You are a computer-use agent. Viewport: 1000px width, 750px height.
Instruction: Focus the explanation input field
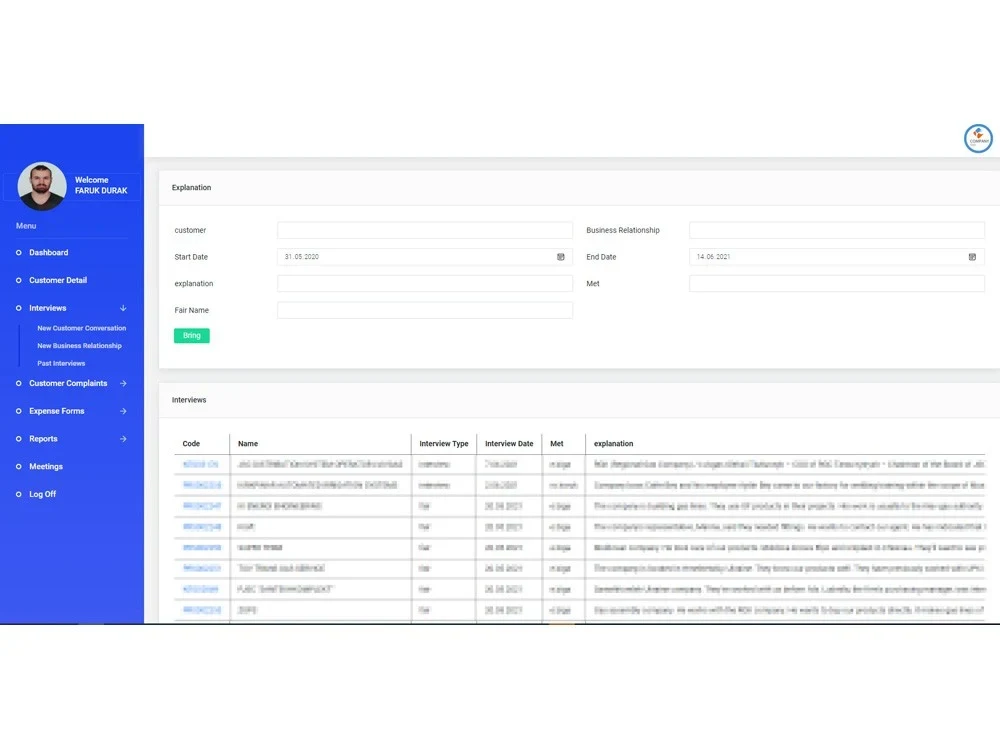tap(425, 284)
